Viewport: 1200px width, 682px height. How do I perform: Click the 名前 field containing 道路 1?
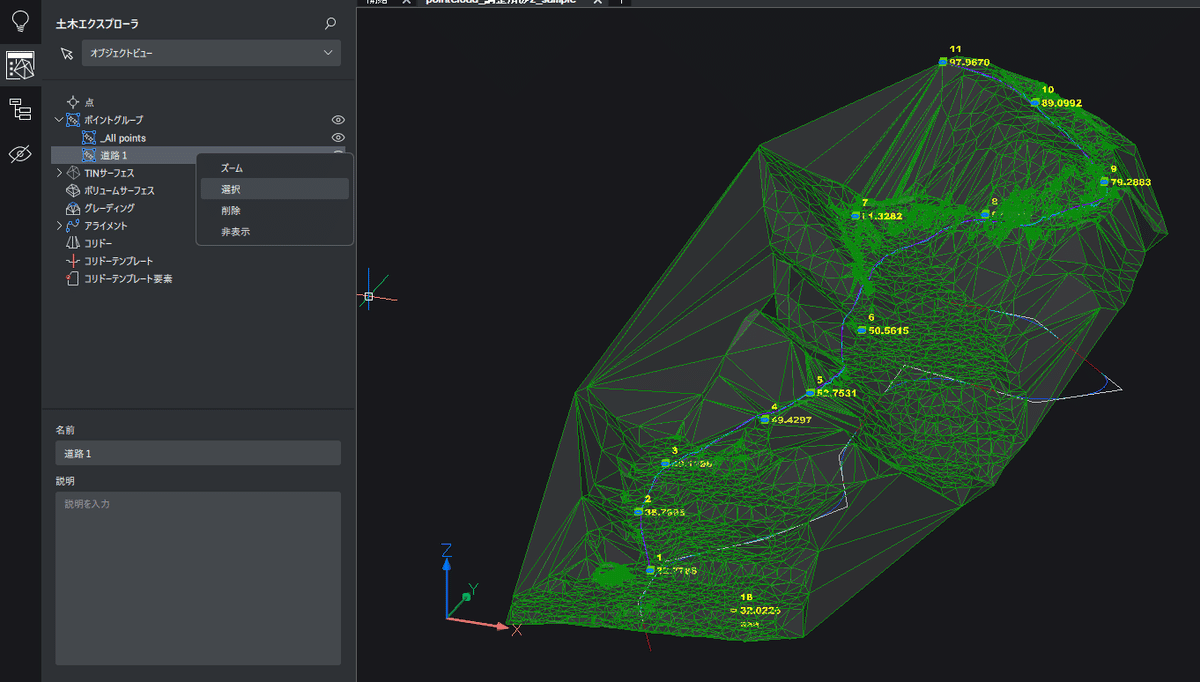(x=198, y=453)
